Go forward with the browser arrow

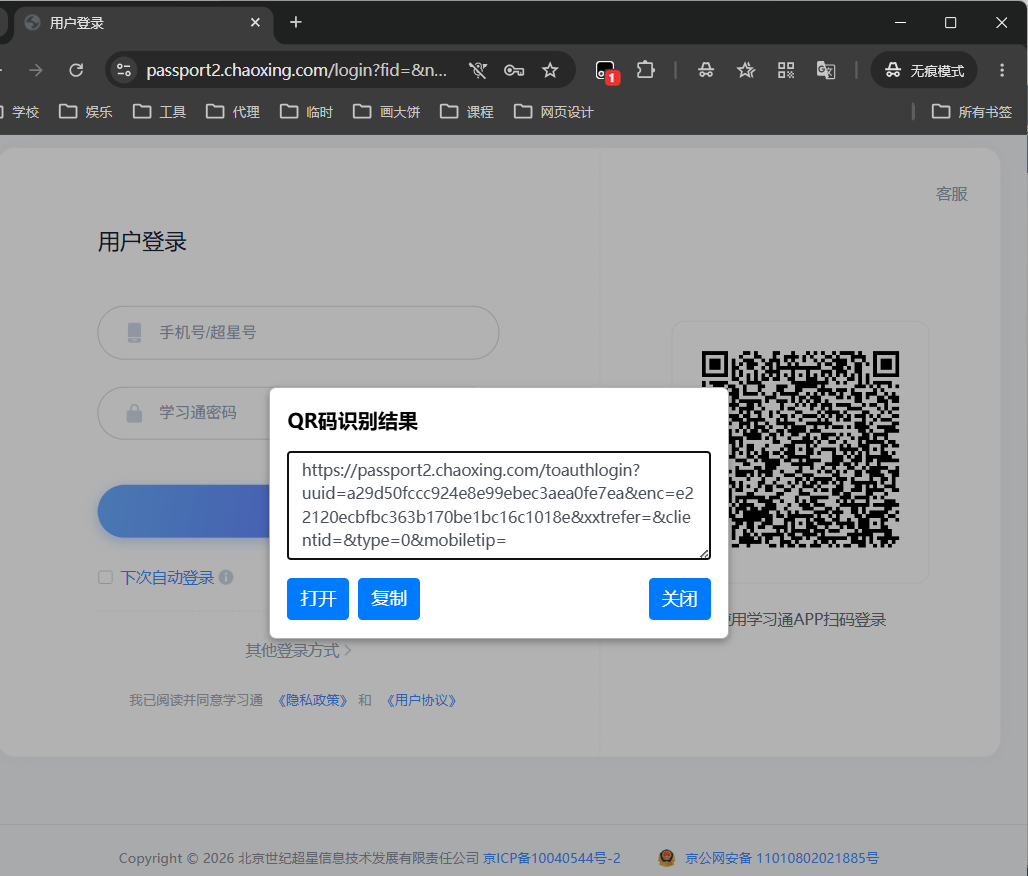pyautogui.click(x=35, y=70)
